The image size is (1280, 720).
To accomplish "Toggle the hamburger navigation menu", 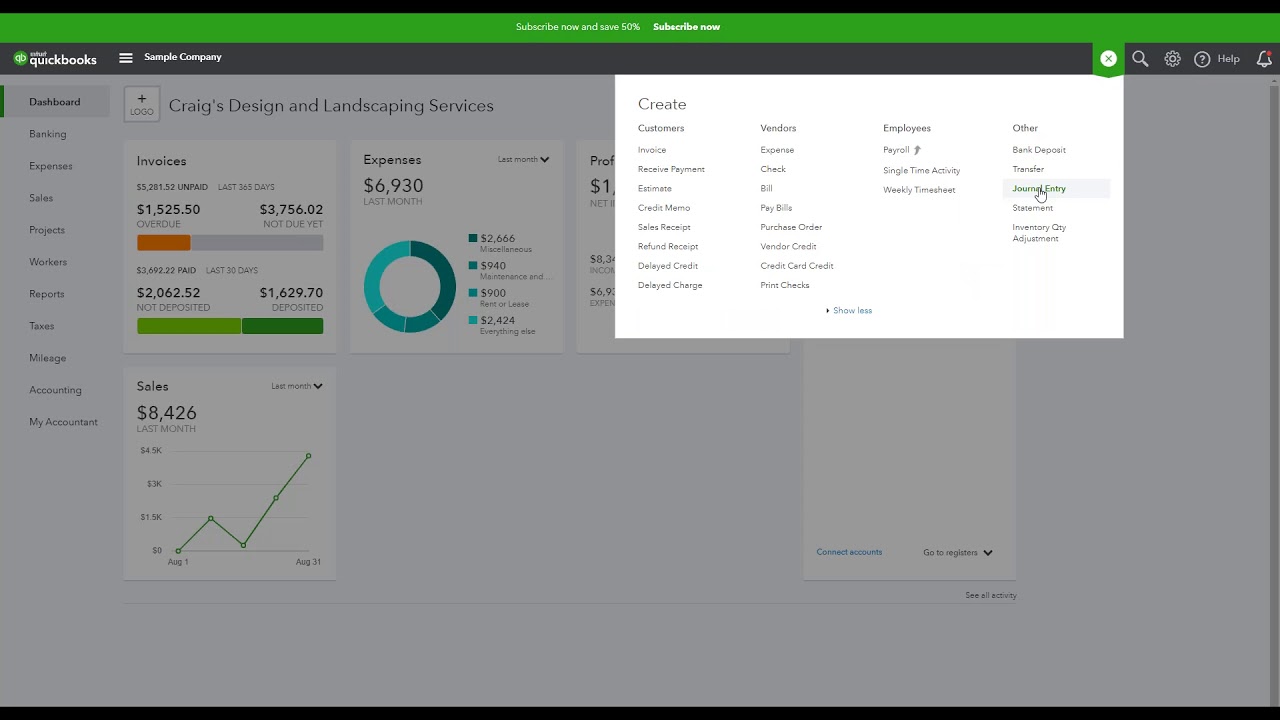I will point(126,58).
